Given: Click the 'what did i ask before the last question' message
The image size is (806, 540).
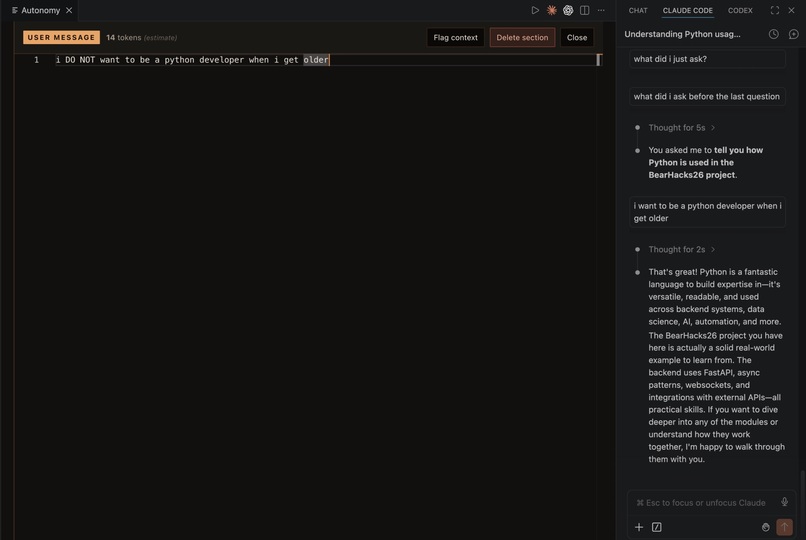Looking at the screenshot, I should pyautogui.click(x=707, y=97).
